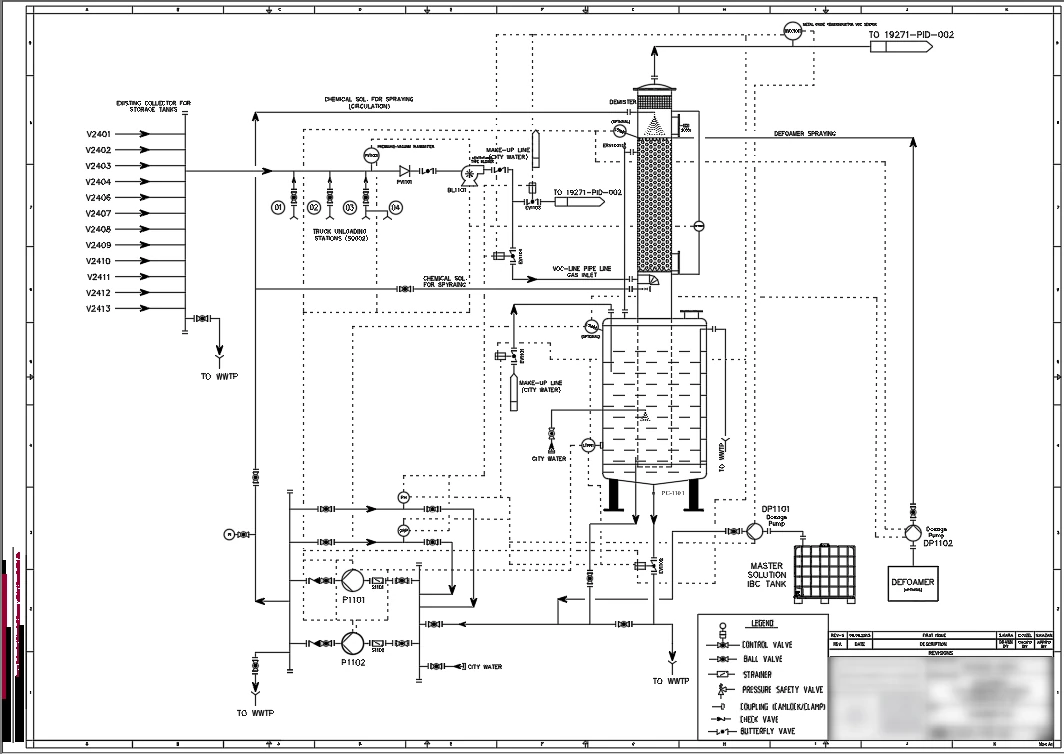Click the 'DEMISTER' label on the column
This screenshot has height=754, width=1064.
622,102
